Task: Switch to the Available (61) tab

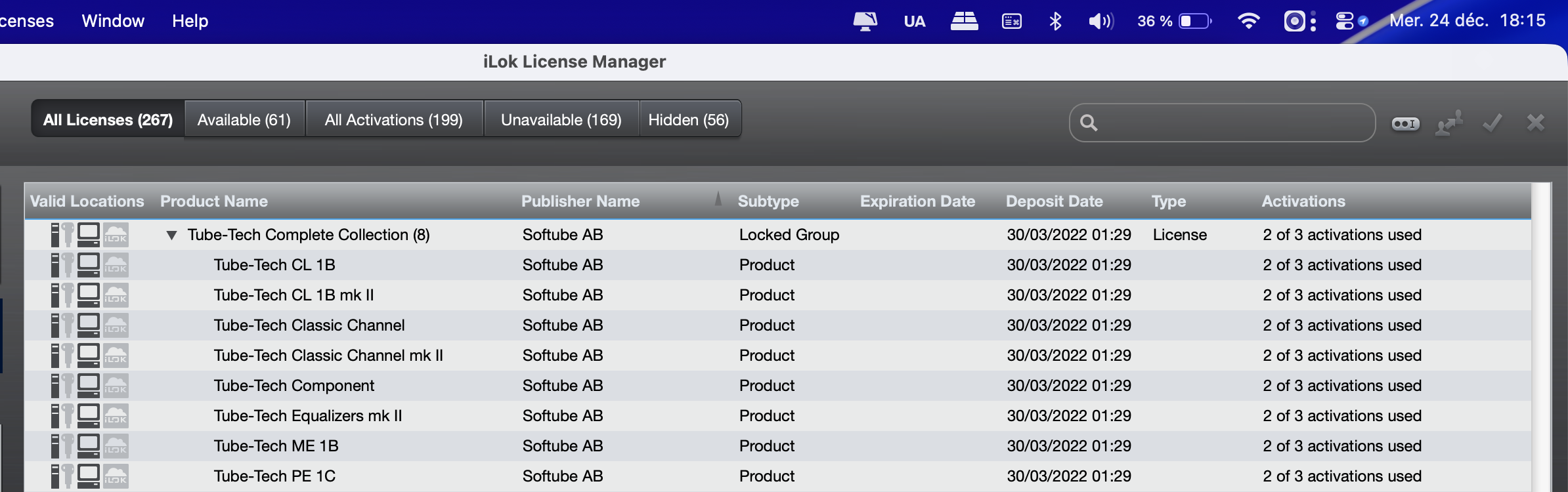Action: coord(244,120)
